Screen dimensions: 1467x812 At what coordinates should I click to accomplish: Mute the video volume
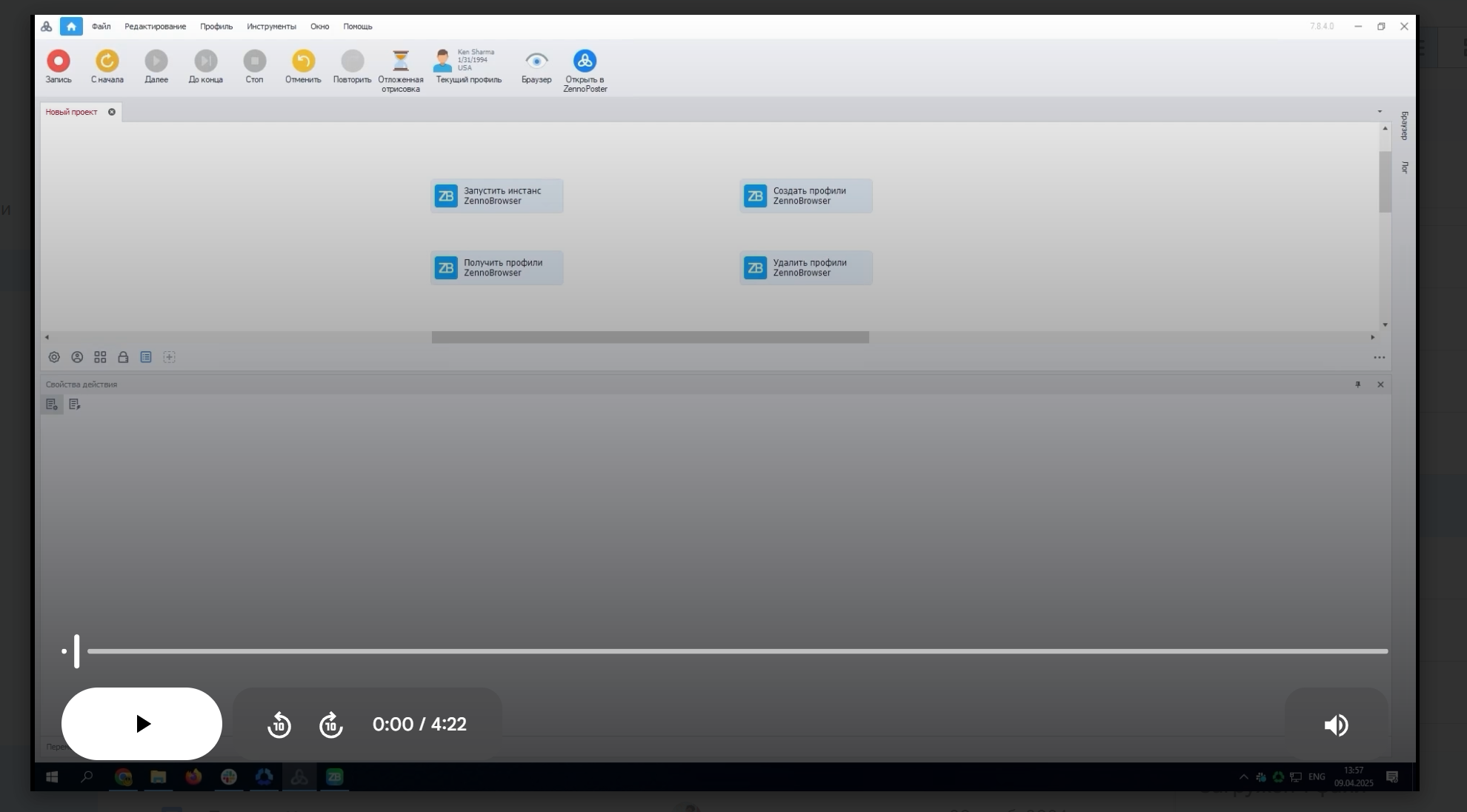[1336, 725]
